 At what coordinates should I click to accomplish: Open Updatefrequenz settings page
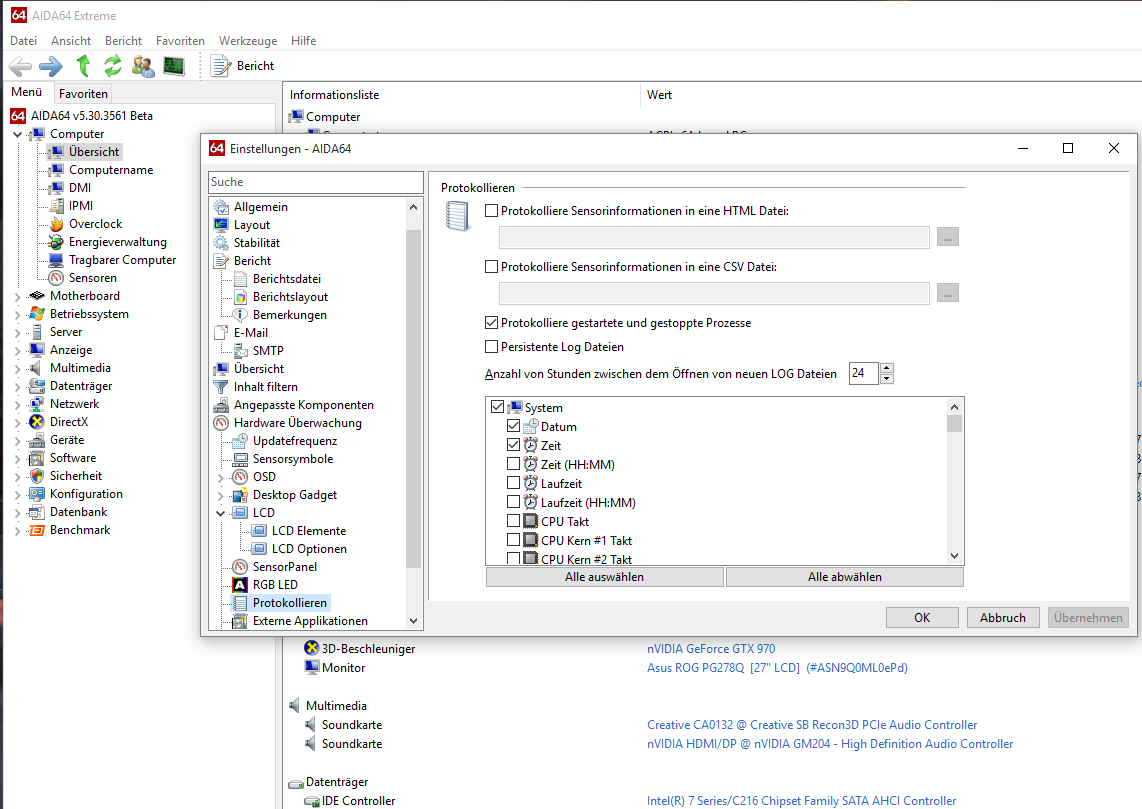pos(294,441)
